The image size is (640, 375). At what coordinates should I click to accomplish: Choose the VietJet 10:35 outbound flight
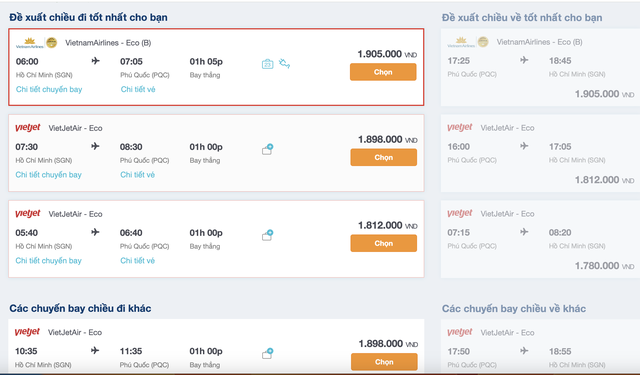(384, 362)
